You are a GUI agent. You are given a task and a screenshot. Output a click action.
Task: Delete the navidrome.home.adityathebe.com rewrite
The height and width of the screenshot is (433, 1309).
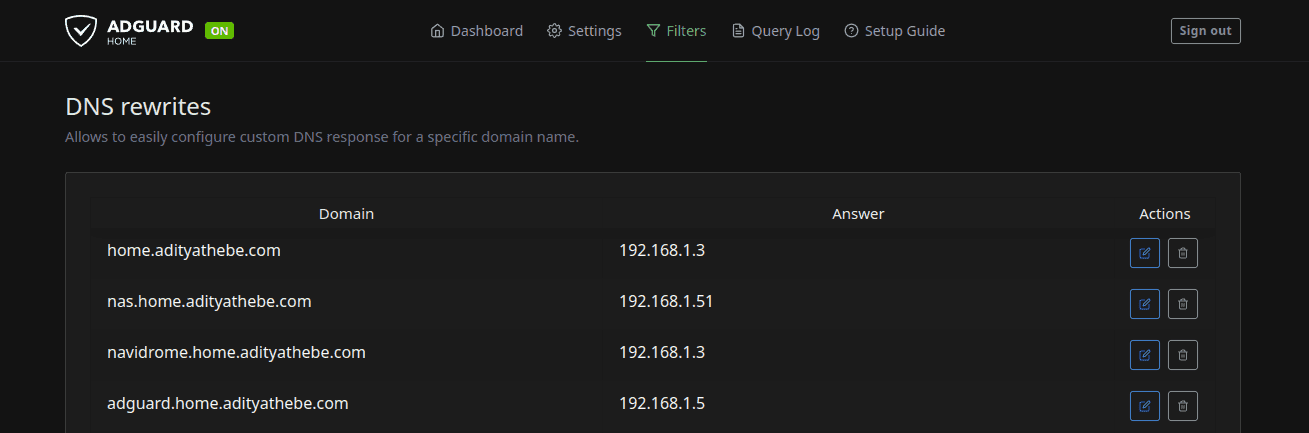(1183, 355)
